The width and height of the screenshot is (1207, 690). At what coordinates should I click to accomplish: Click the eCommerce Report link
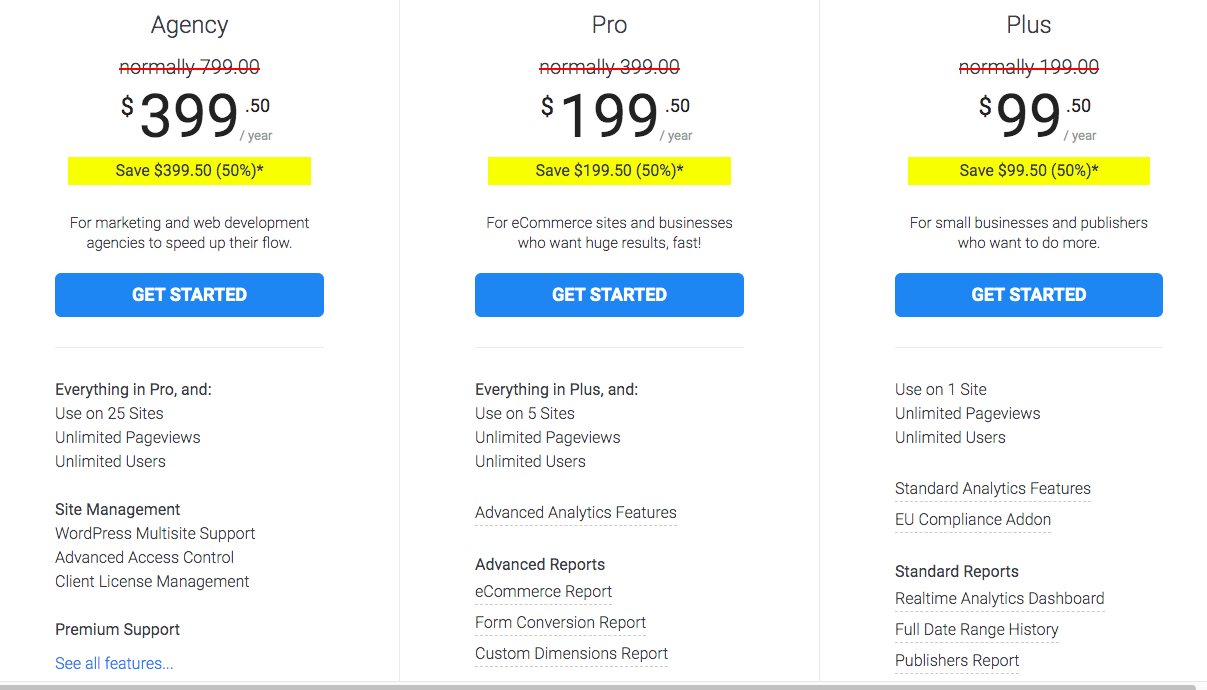pyautogui.click(x=543, y=592)
